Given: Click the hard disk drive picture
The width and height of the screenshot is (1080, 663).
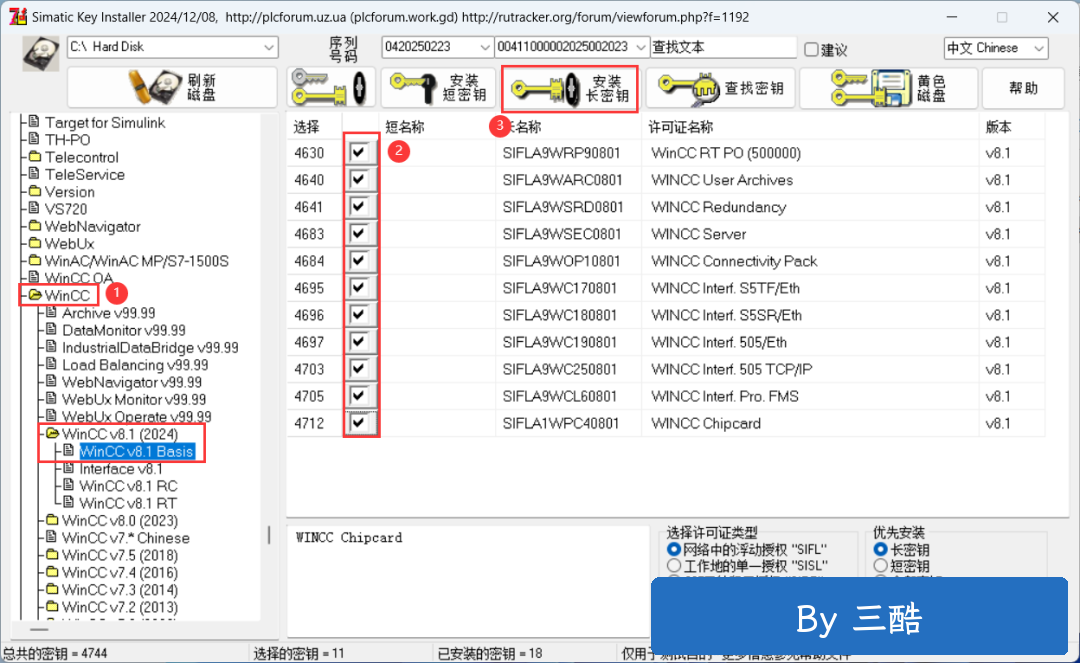Looking at the screenshot, I should (x=41, y=53).
